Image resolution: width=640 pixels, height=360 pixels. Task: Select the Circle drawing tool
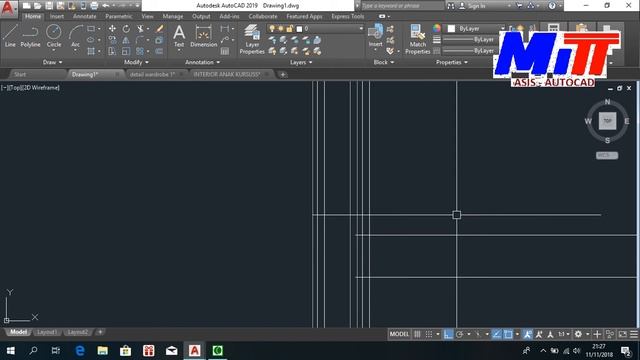pyautogui.click(x=53, y=36)
